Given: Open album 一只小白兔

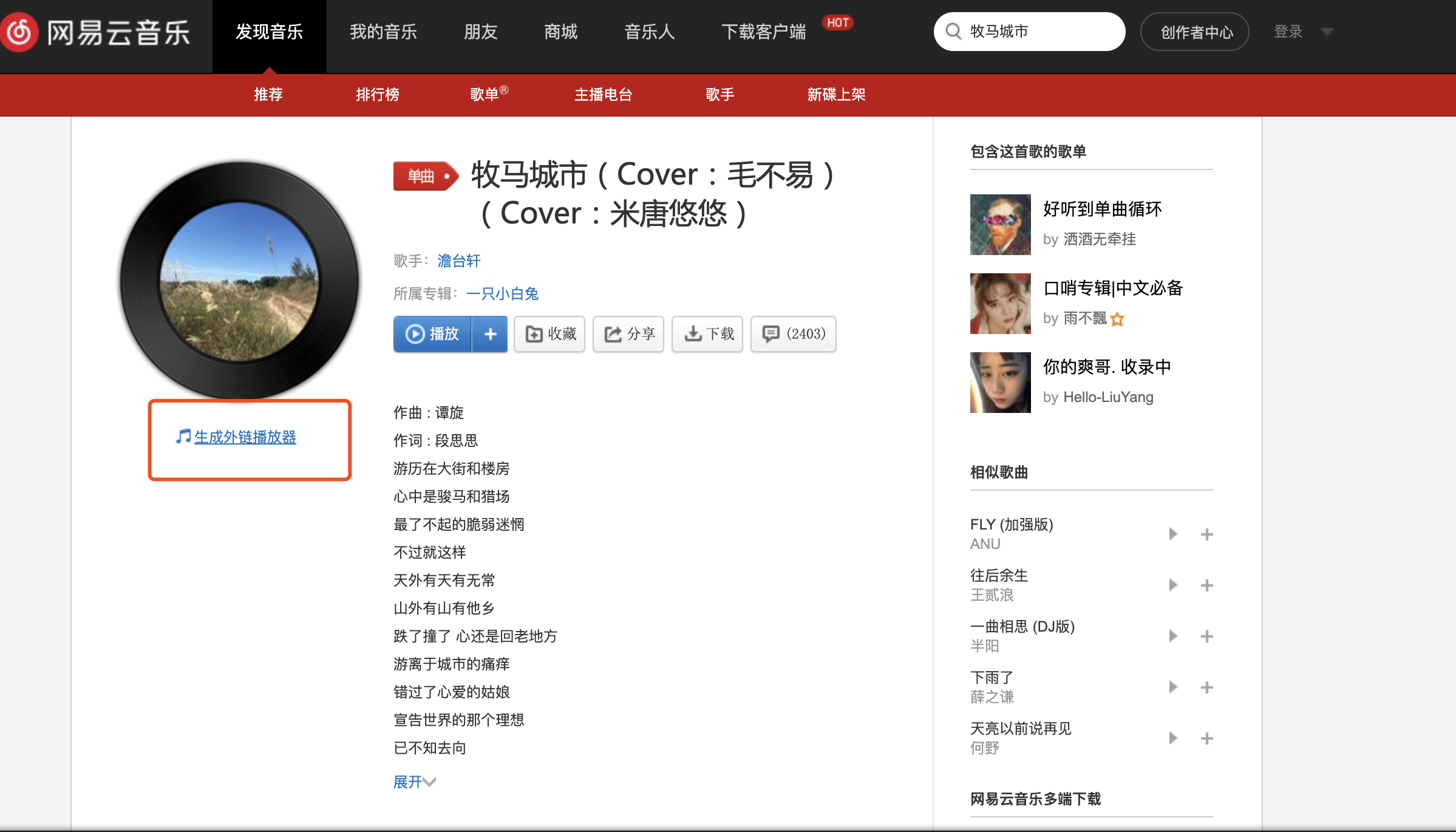Looking at the screenshot, I should pyautogui.click(x=502, y=293).
